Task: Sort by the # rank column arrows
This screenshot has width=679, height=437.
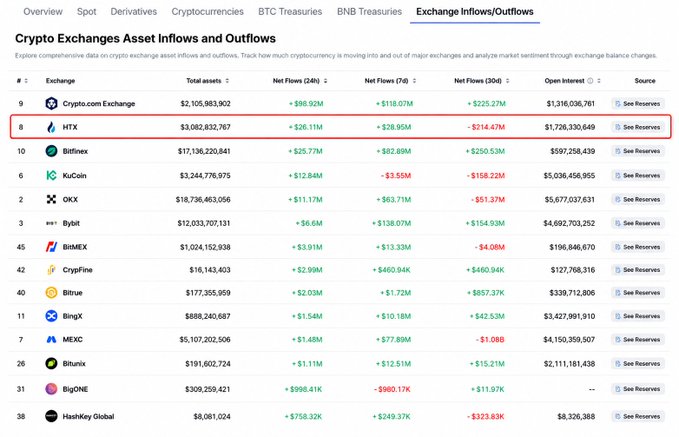Action: coord(26,81)
